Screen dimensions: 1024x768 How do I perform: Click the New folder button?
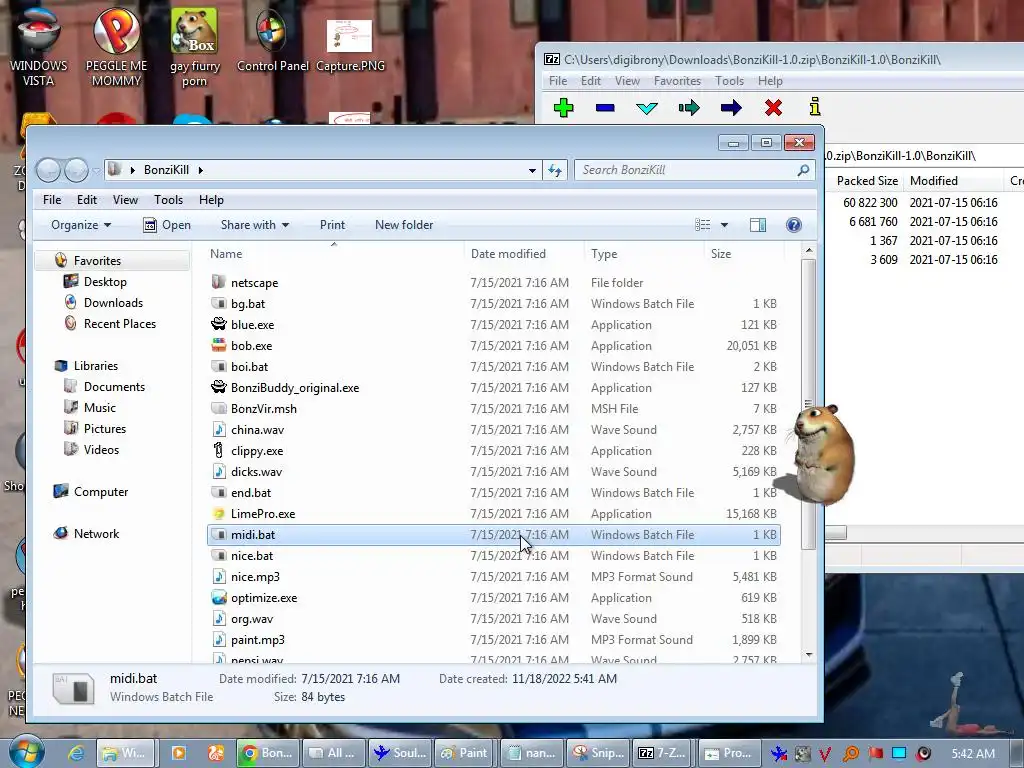pos(404,225)
